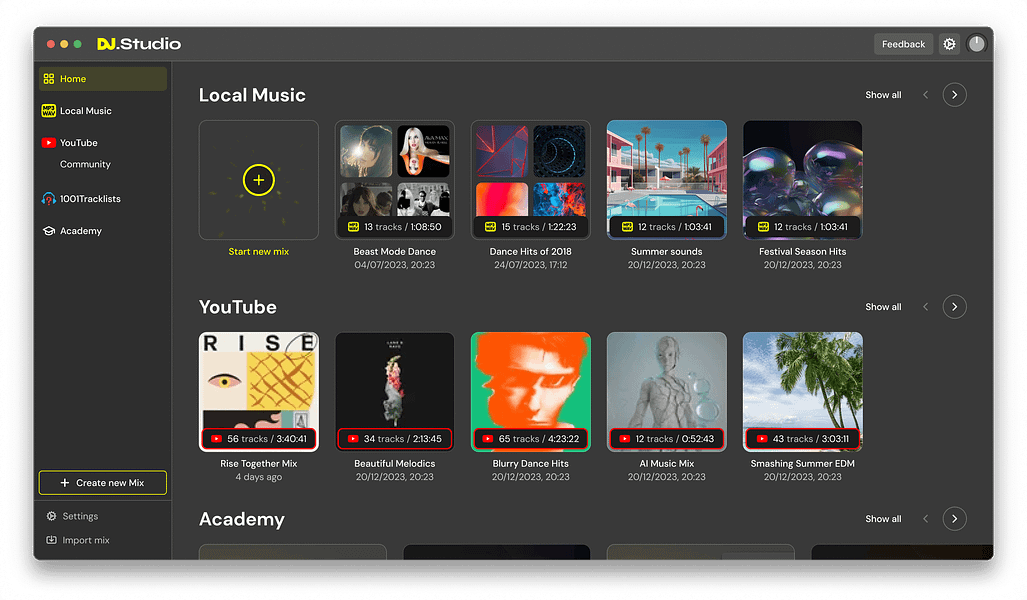Screen dimensions: 1027x600
Task: Open Community under YouTube
Action: click(85, 164)
